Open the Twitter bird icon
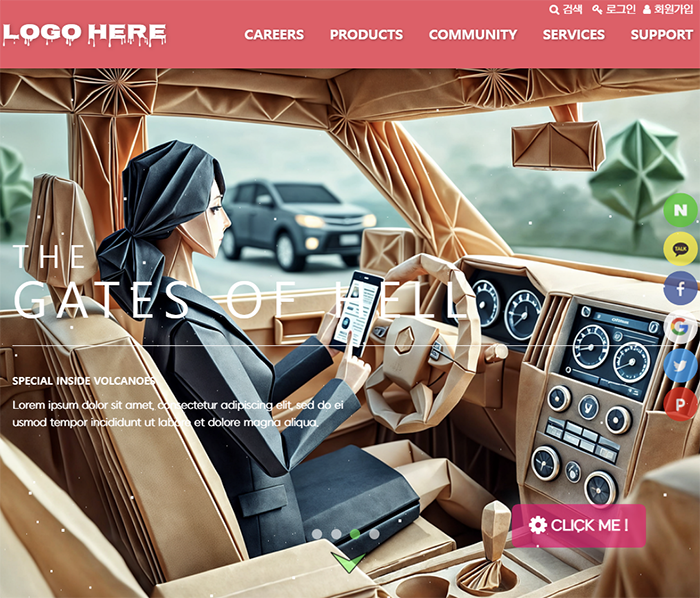This screenshot has width=700, height=598. pos(680,366)
